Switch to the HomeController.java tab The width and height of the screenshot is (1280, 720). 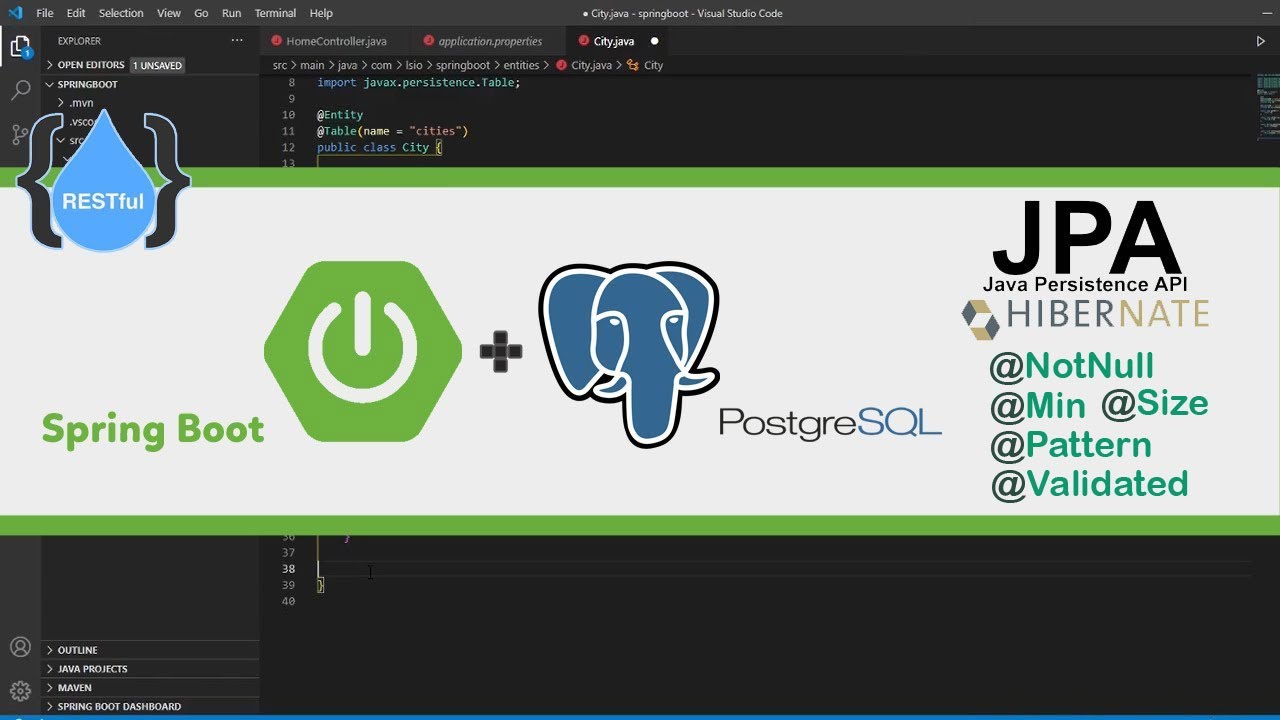335,41
